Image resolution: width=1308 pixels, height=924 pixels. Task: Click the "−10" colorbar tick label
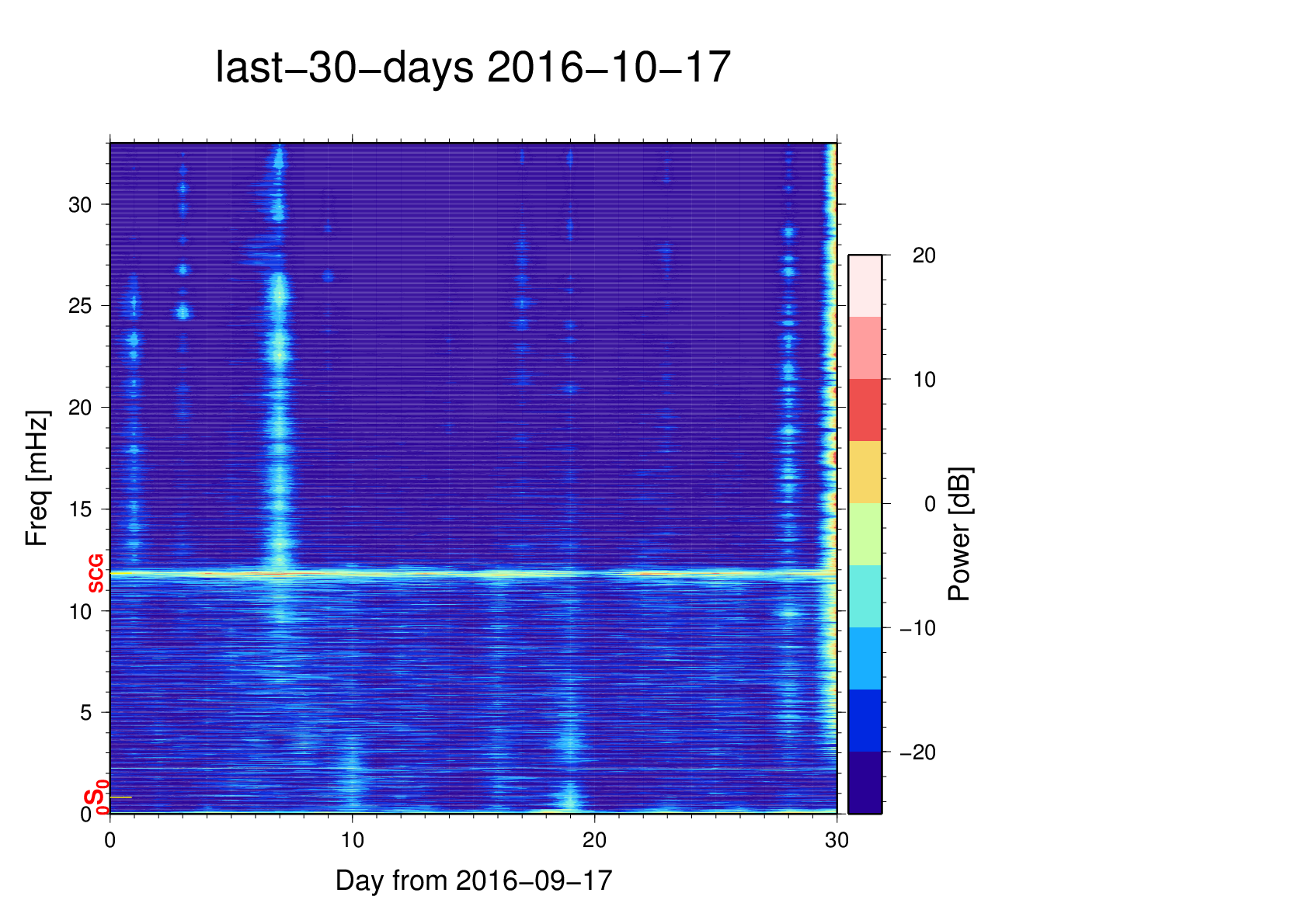917,628
